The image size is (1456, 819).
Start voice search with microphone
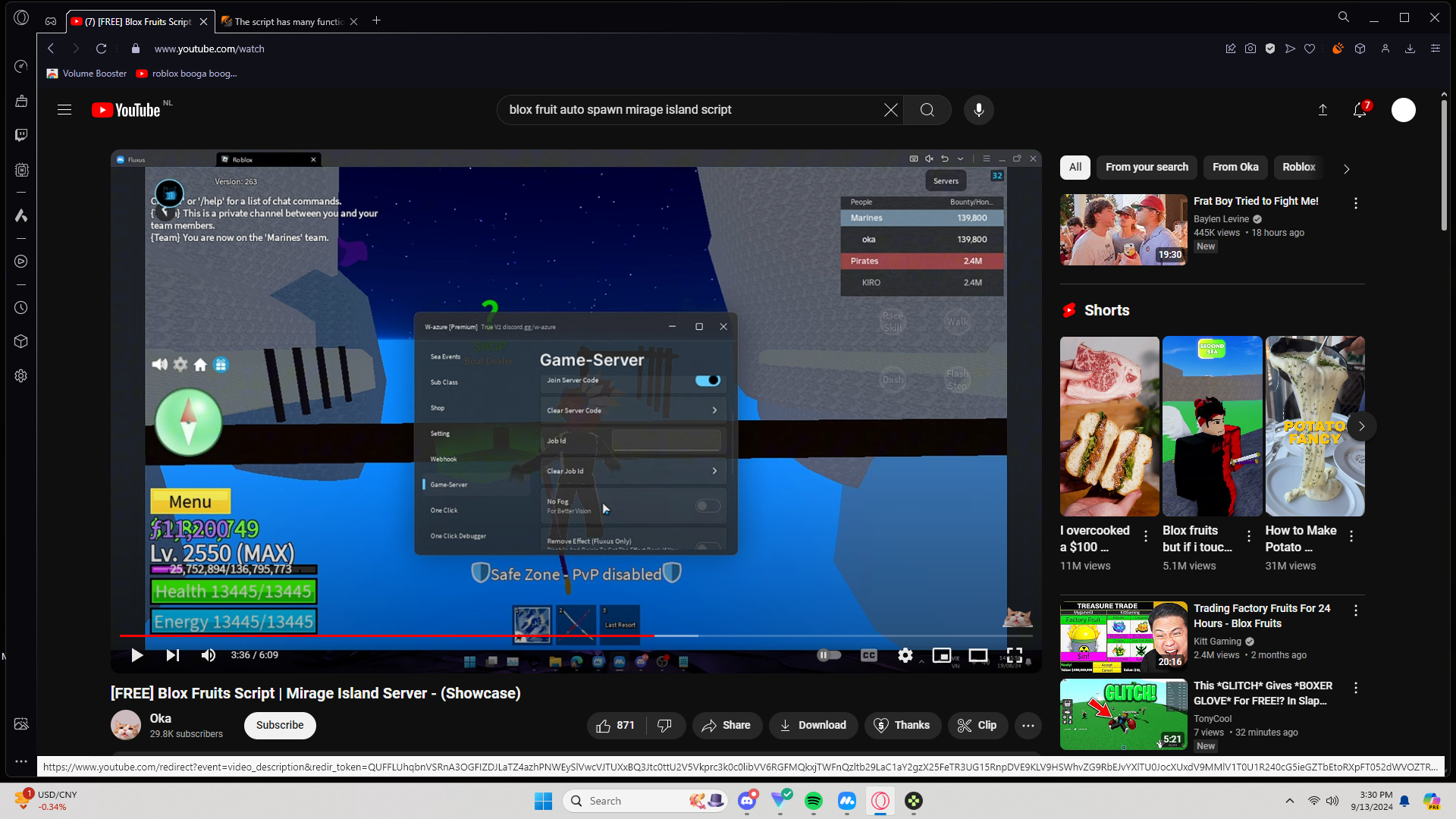[979, 110]
